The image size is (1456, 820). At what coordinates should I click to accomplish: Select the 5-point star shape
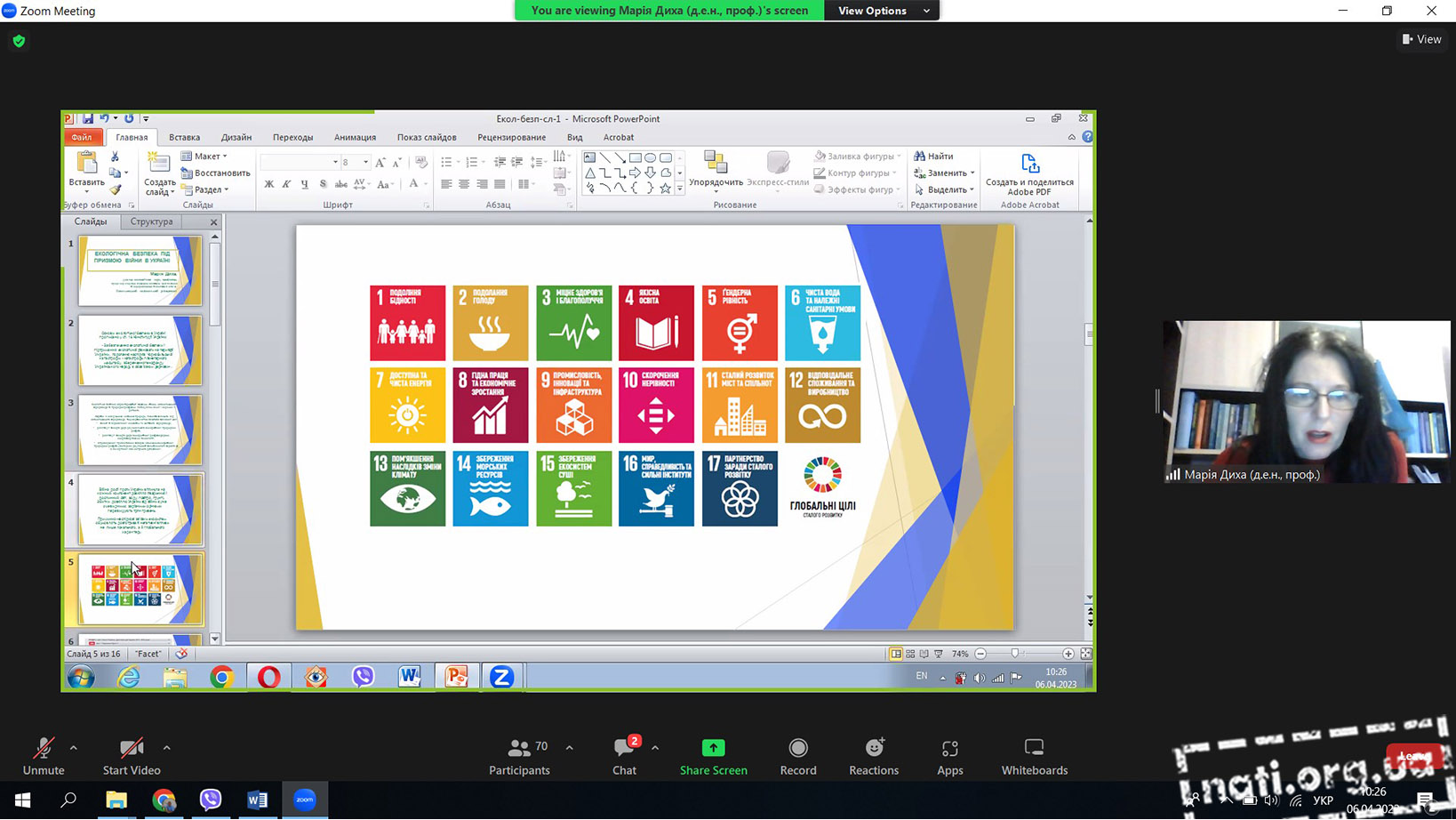[x=665, y=189]
